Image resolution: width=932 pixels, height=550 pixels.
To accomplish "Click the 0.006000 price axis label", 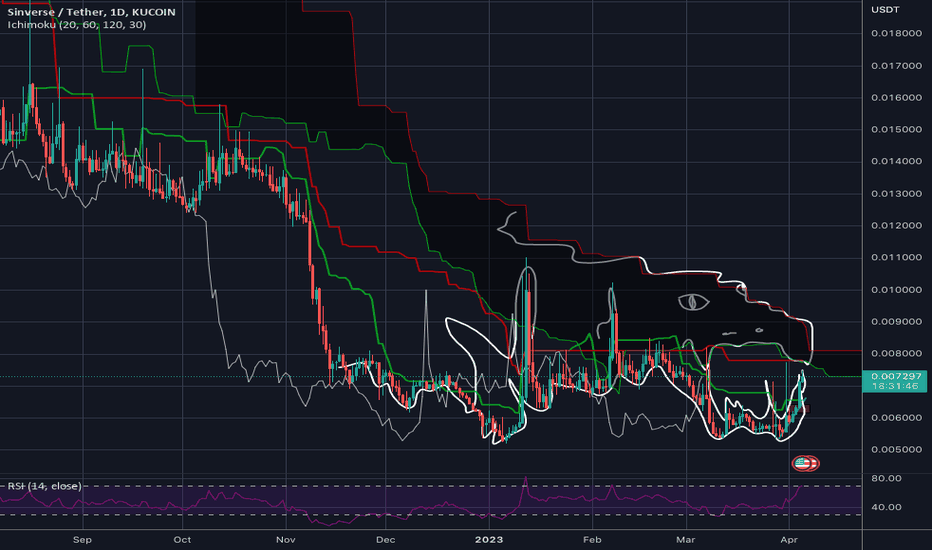I will tap(896, 417).
